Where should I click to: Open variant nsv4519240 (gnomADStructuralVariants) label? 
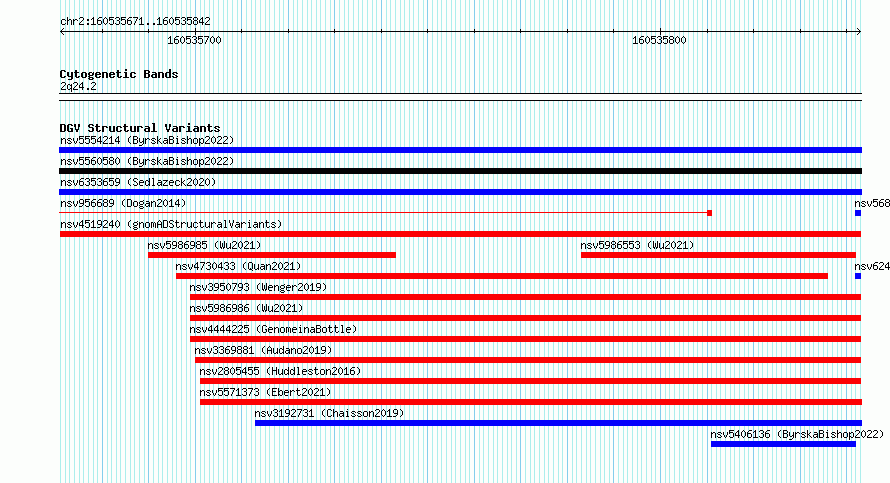[x=171, y=224]
